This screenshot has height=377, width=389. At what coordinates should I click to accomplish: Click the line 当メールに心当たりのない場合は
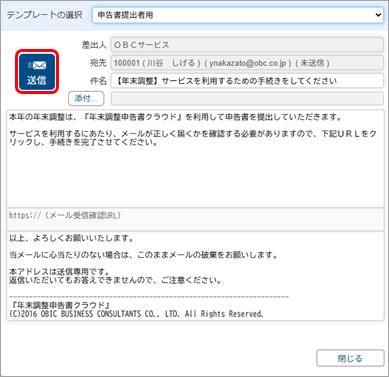tap(144, 255)
